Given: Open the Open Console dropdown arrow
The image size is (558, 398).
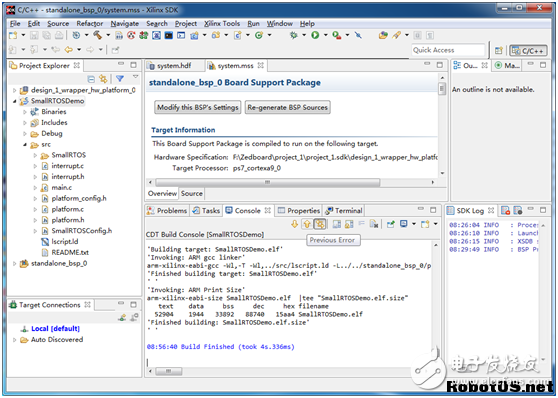Looking at the screenshot, I should click(435, 224).
